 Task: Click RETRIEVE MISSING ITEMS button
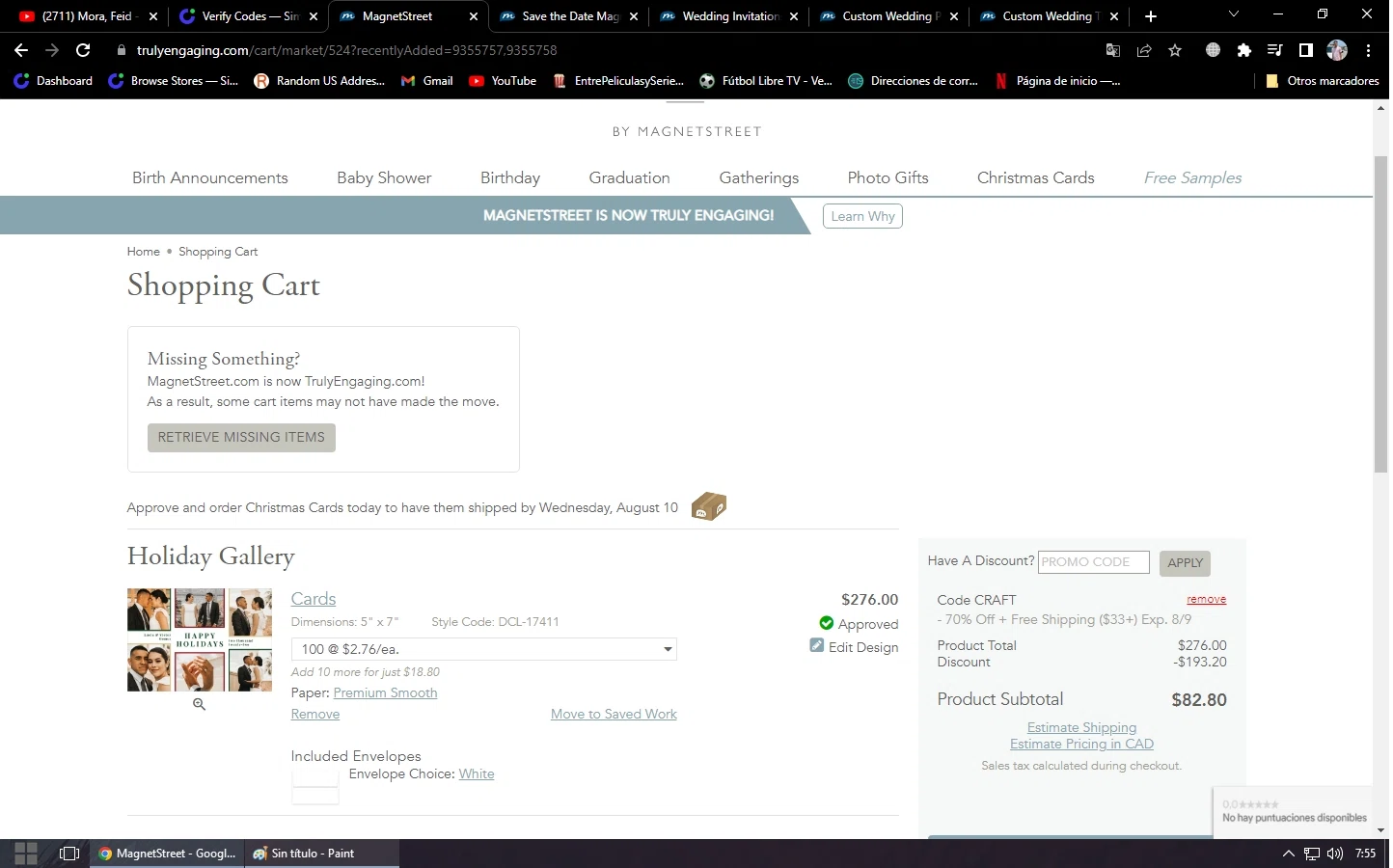[x=241, y=437]
